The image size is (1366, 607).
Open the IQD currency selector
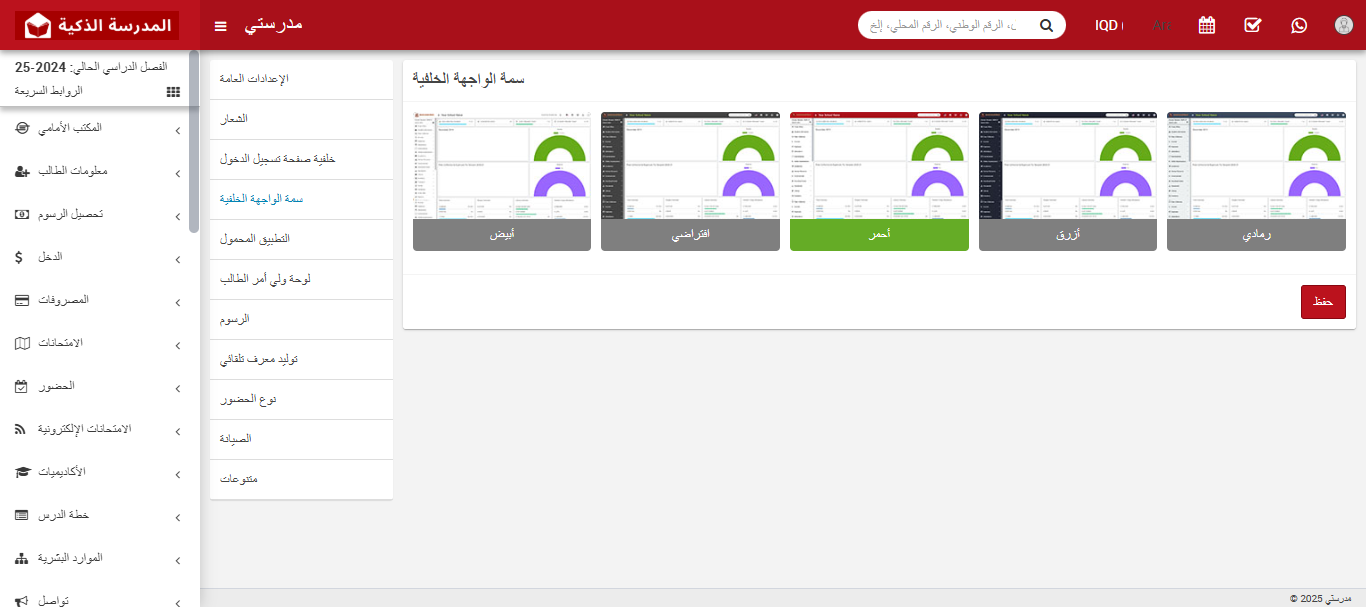tap(1108, 25)
